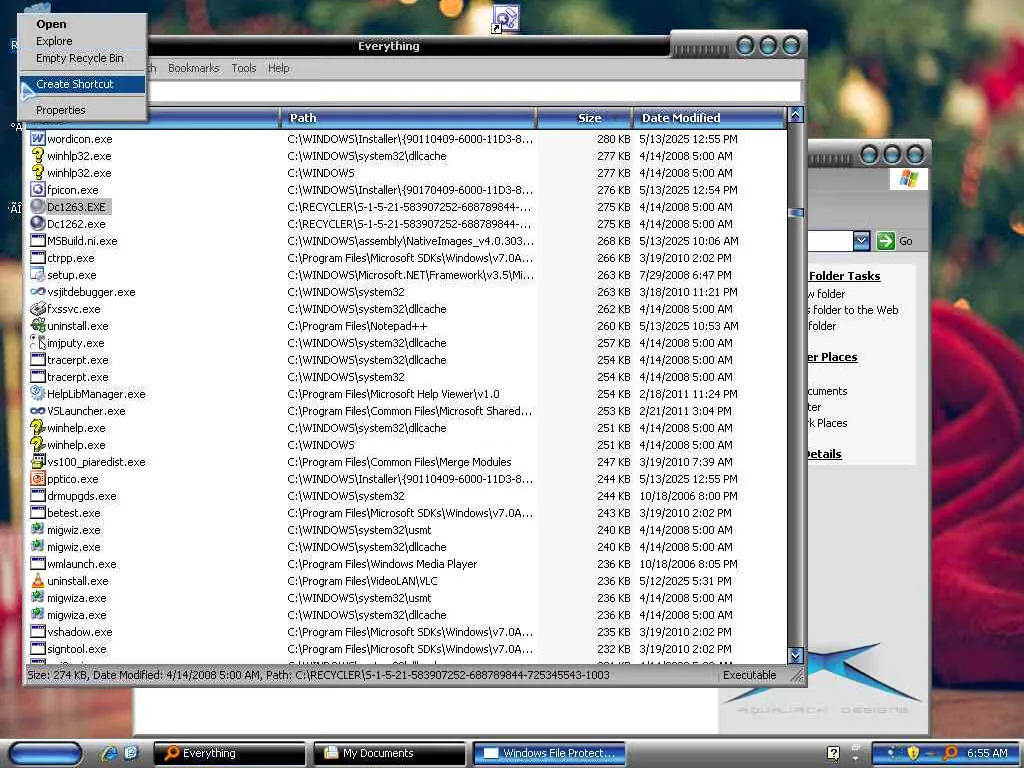Select the MSBuild.ni.exe icon

38,240
